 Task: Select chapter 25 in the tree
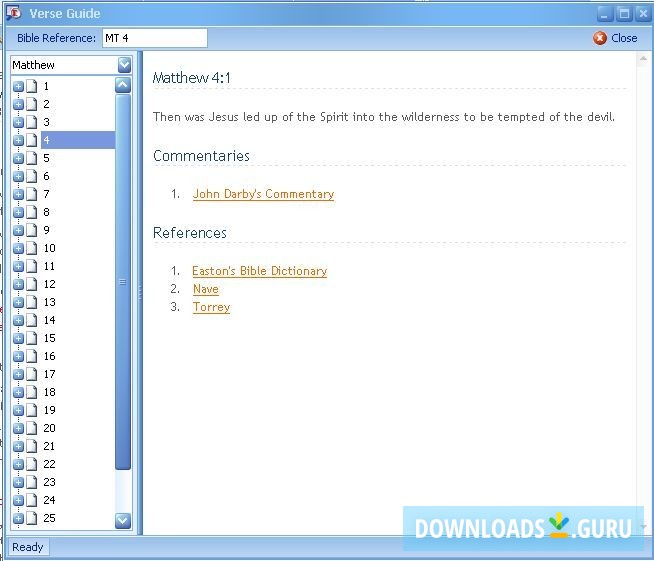click(x=49, y=518)
